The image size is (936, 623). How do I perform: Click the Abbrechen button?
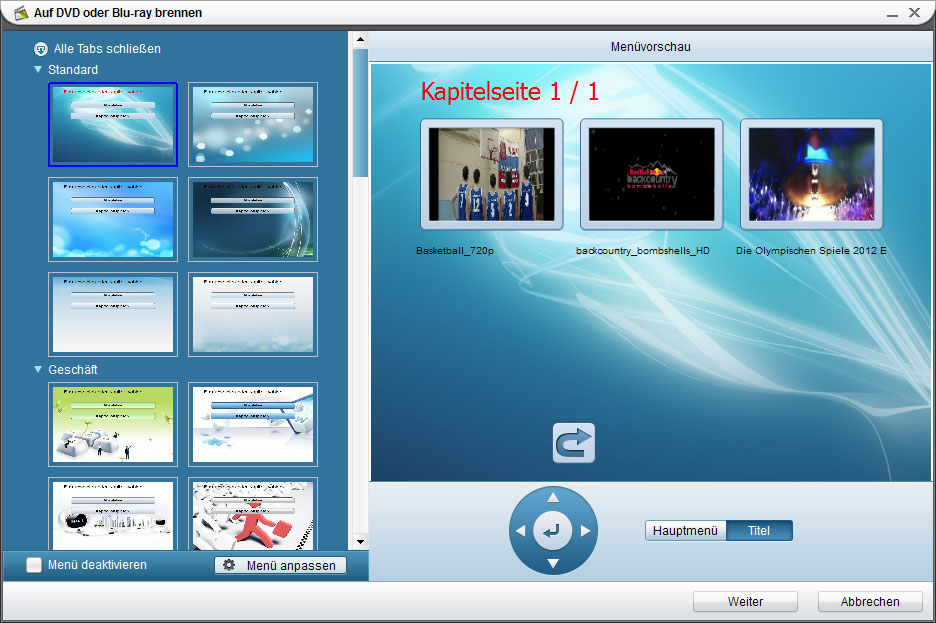pos(869,602)
